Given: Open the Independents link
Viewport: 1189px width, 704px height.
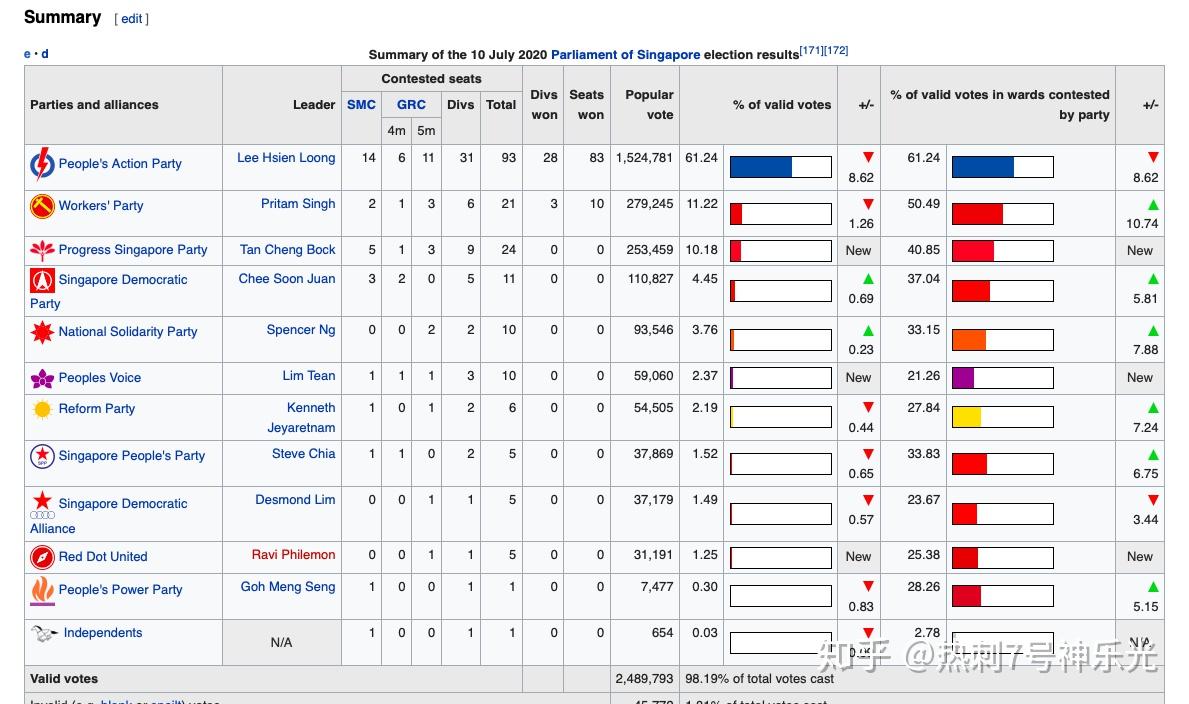Looking at the screenshot, I should tap(103, 633).
